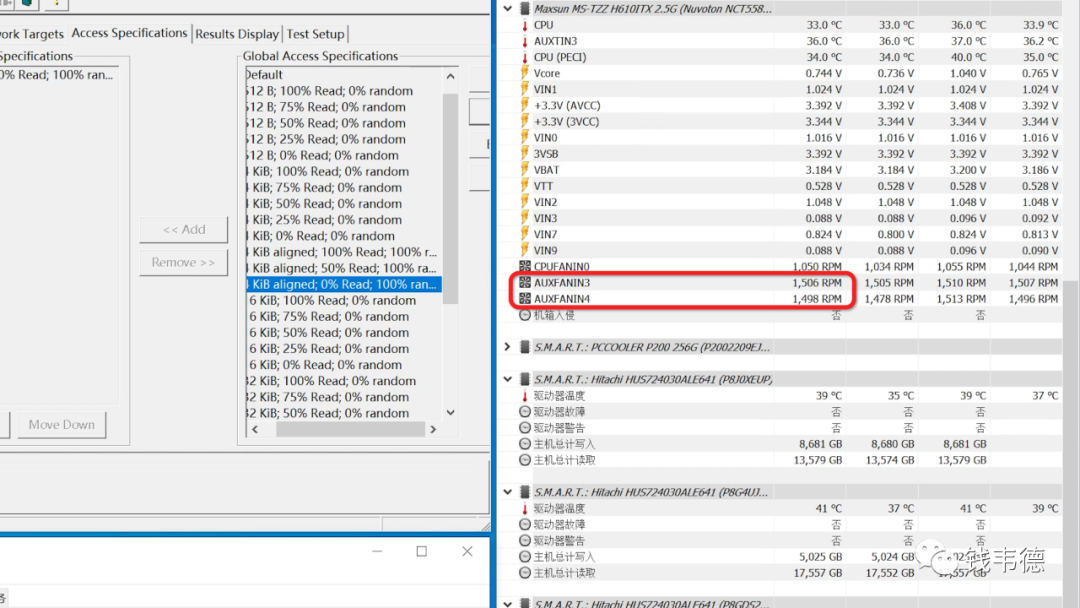Viewport: 1080px width, 608px height.
Task: Click the 机箱入侵 status circle icon
Action: (525, 315)
